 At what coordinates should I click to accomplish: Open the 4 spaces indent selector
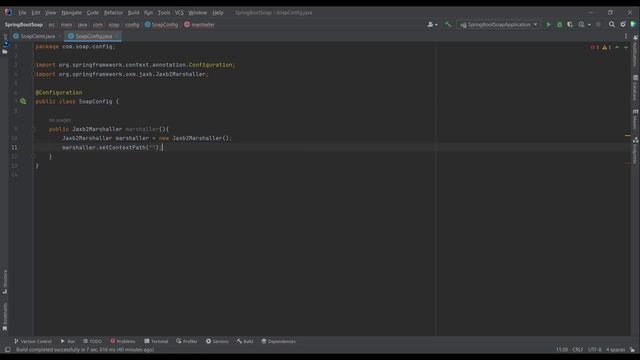point(616,350)
